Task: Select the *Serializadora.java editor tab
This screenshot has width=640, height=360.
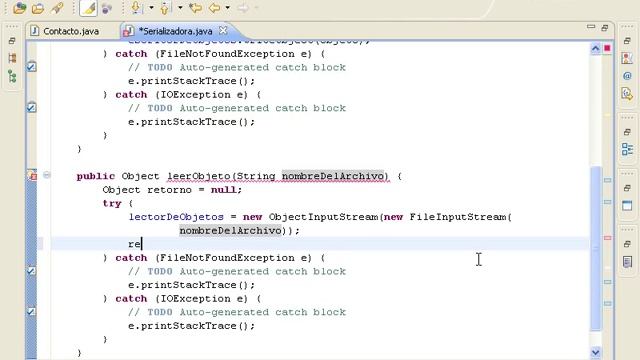Action: click(x=175, y=31)
